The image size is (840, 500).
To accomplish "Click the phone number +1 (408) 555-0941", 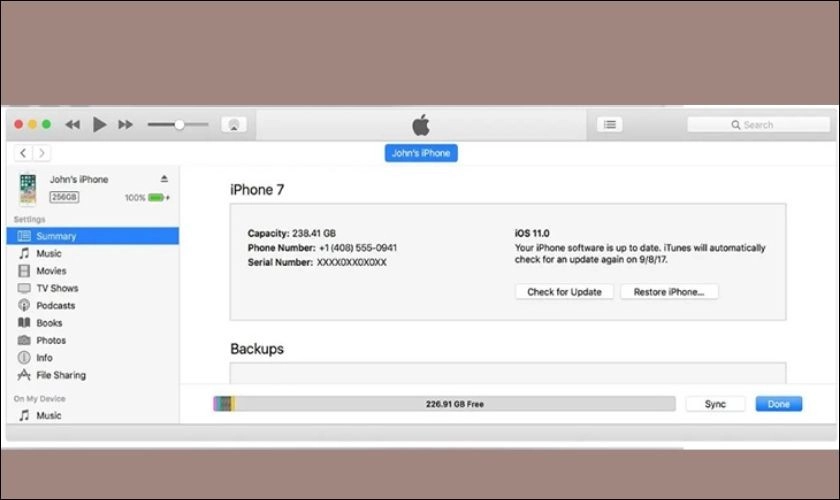I will tap(358, 248).
